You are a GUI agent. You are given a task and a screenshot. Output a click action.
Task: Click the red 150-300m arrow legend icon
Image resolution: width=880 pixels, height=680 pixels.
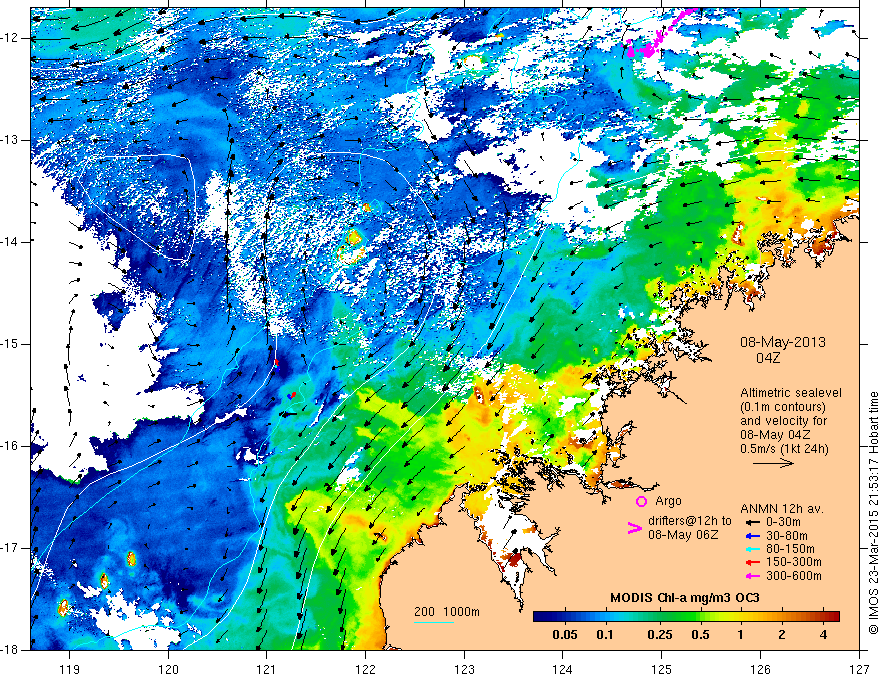click(751, 563)
